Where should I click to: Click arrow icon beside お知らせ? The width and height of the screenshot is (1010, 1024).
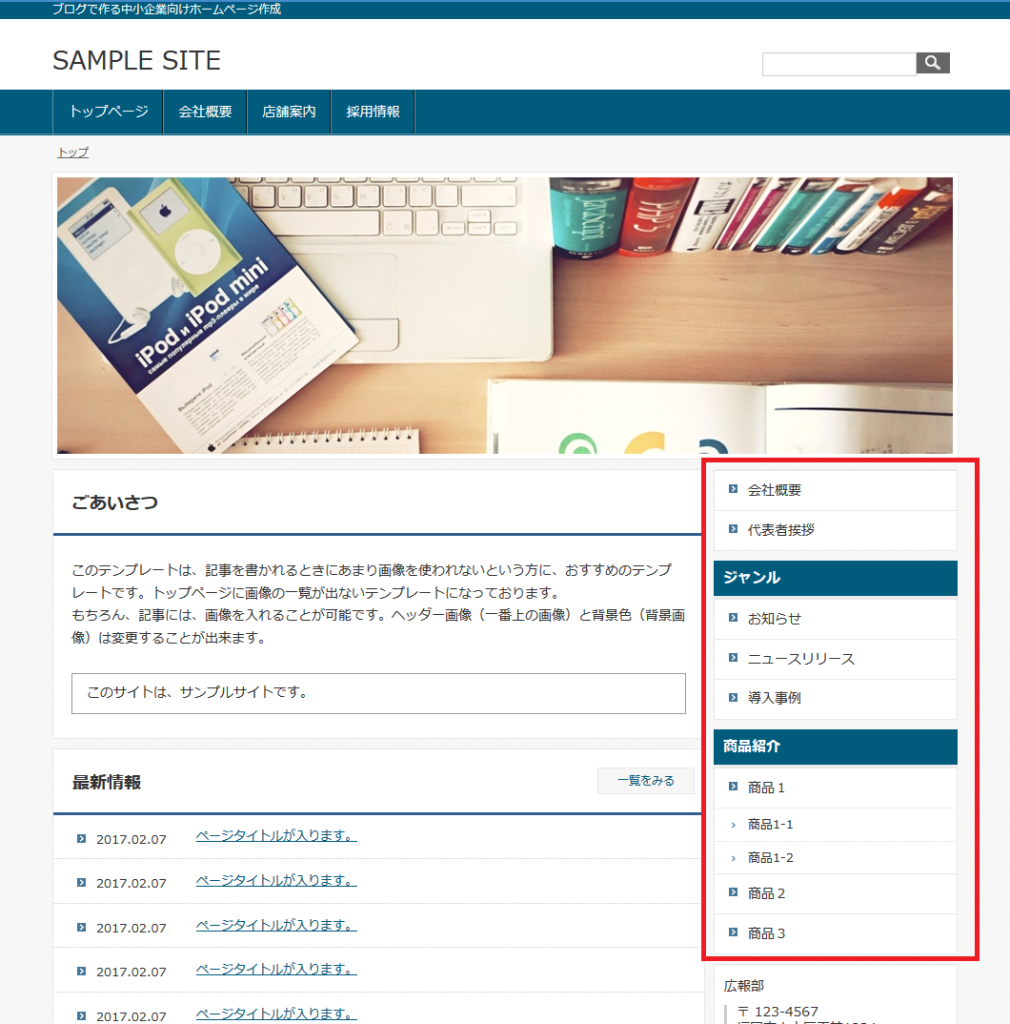tap(733, 618)
